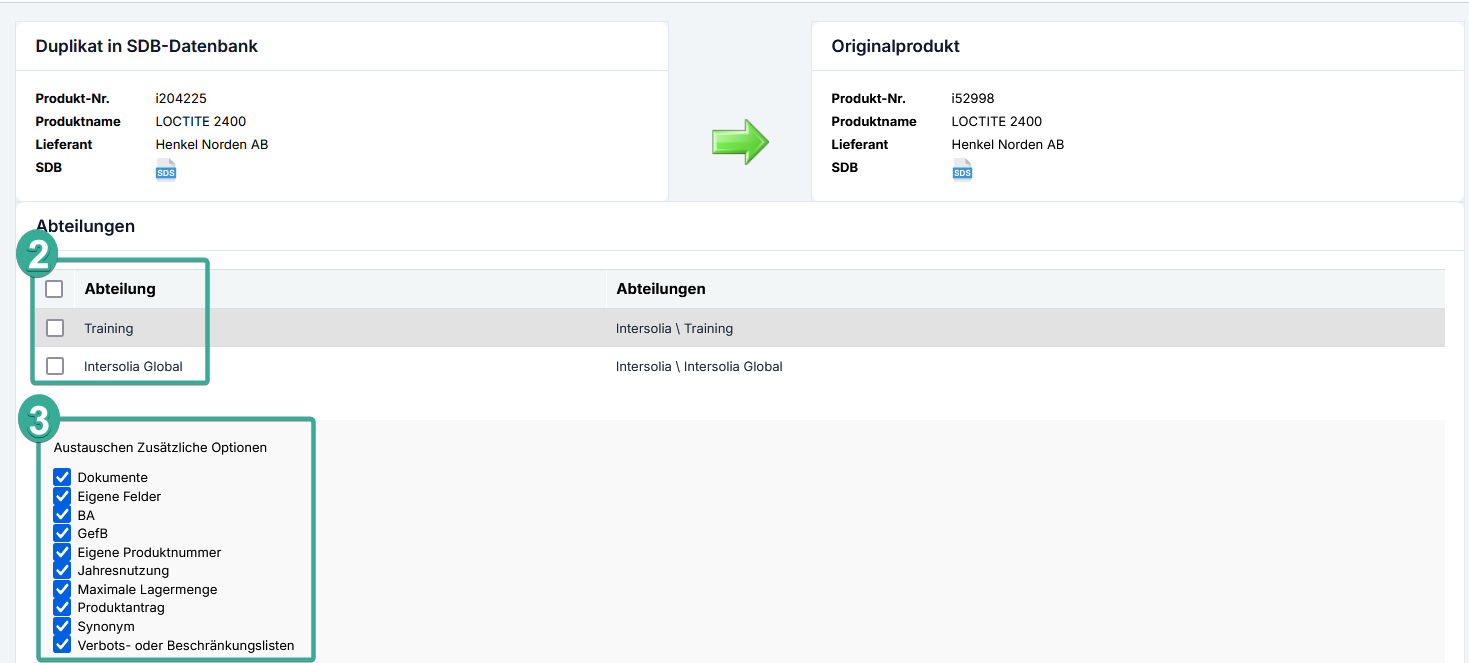Click the 'Intersolia \ Intersolia Global' path cell
The width and height of the screenshot is (1469, 663).
coord(699,366)
